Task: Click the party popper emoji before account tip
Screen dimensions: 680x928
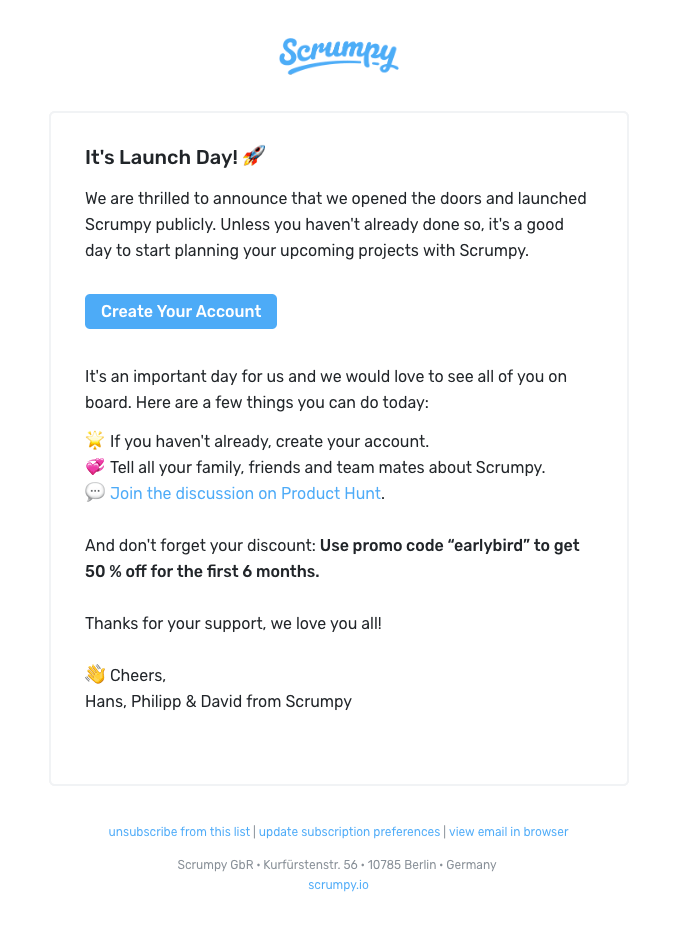Action: [x=93, y=440]
